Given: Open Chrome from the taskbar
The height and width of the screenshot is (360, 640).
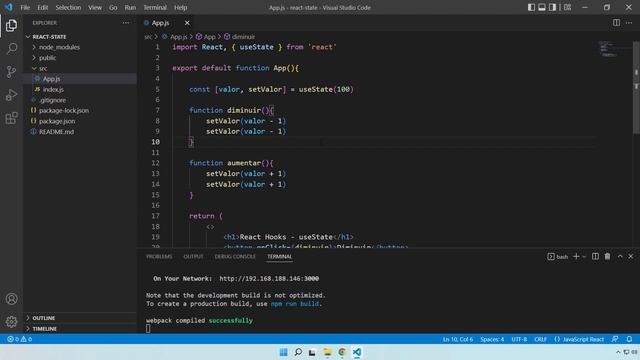Looking at the screenshot, I should pos(342,352).
